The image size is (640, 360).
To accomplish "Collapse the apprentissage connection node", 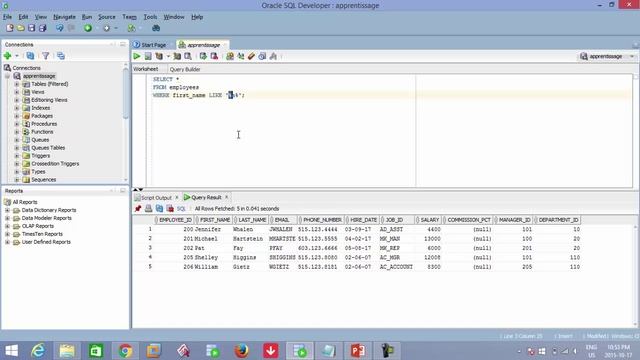I will tap(7, 76).
